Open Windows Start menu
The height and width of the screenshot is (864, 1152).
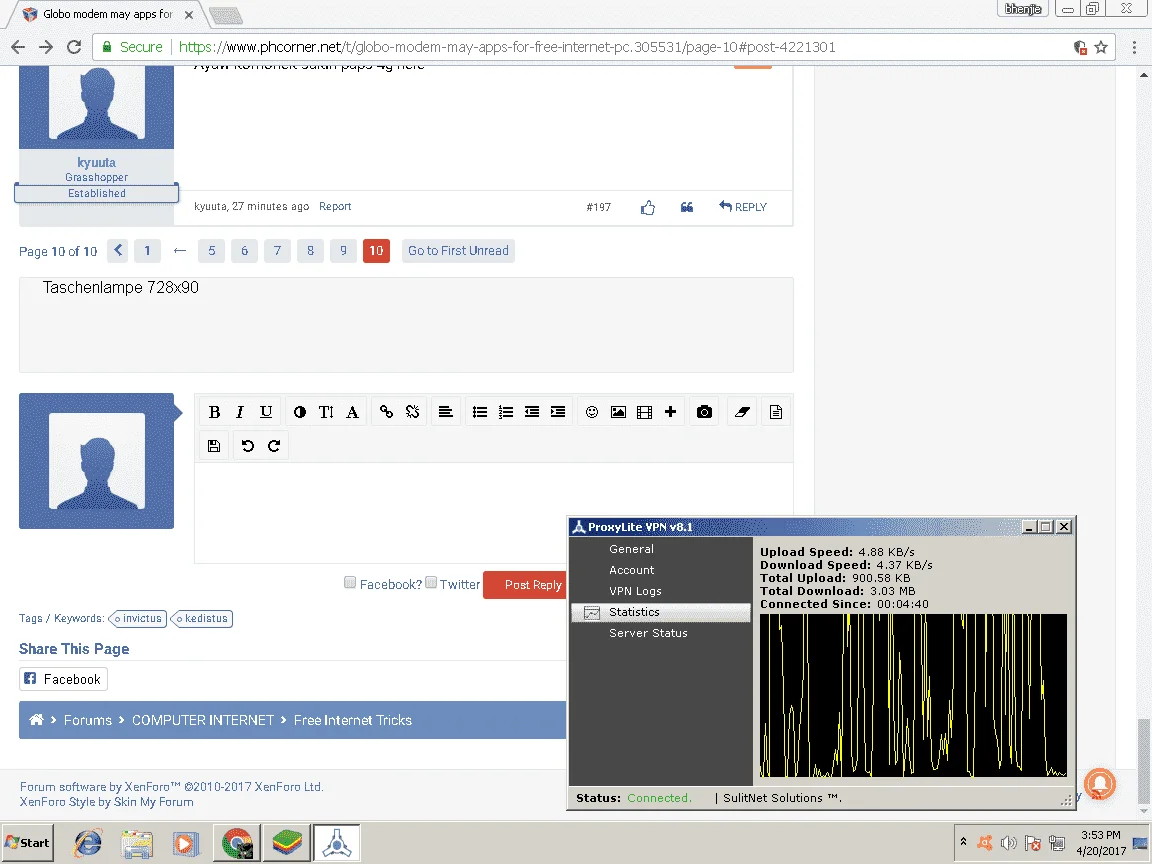[x=28, y=843]
